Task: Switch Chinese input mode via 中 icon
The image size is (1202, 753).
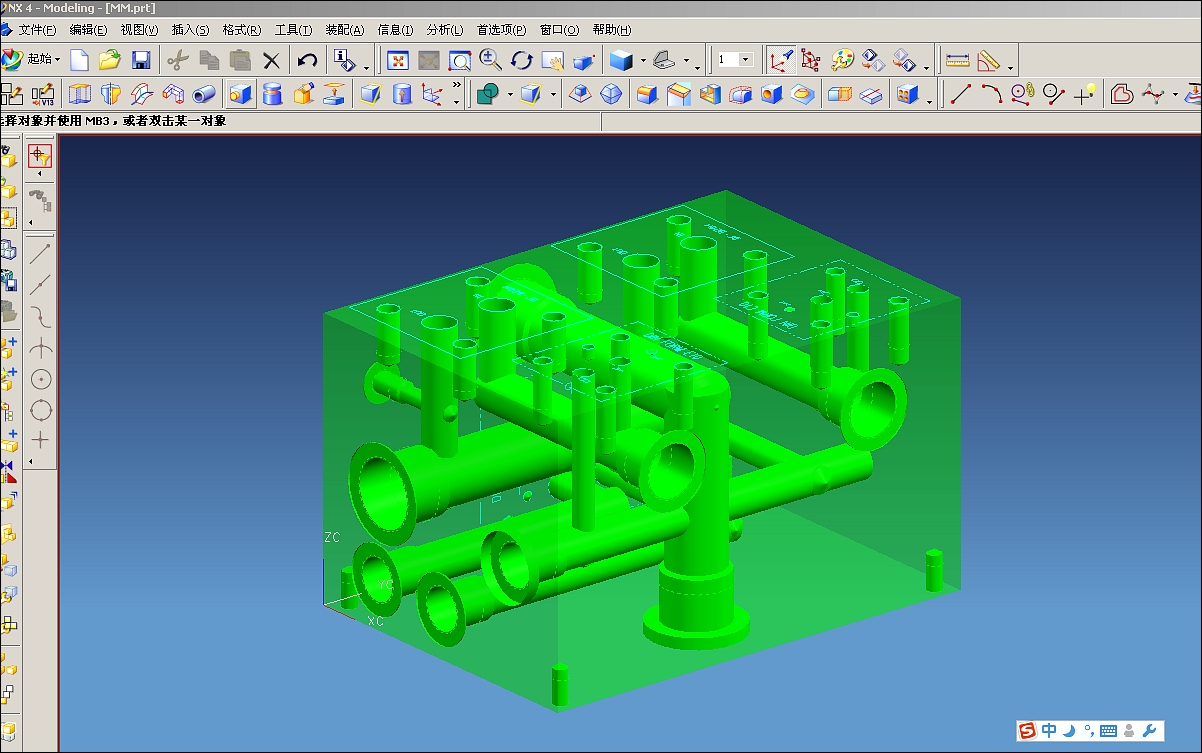Action: click(x=1048, y=731)
